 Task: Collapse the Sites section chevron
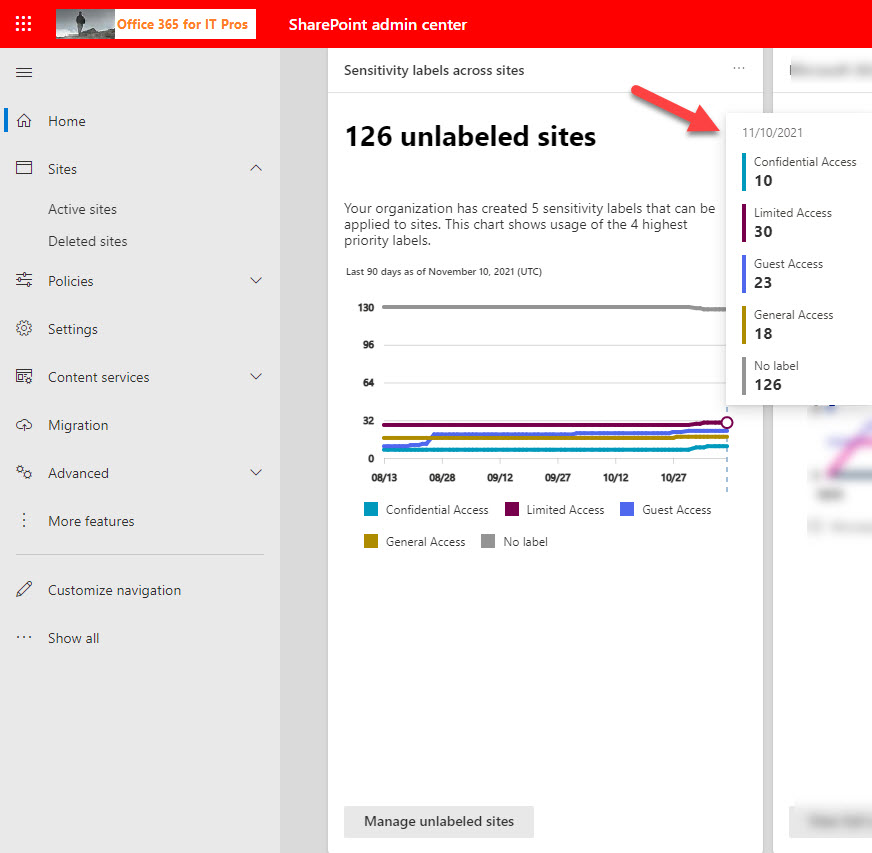click(256, 169)
